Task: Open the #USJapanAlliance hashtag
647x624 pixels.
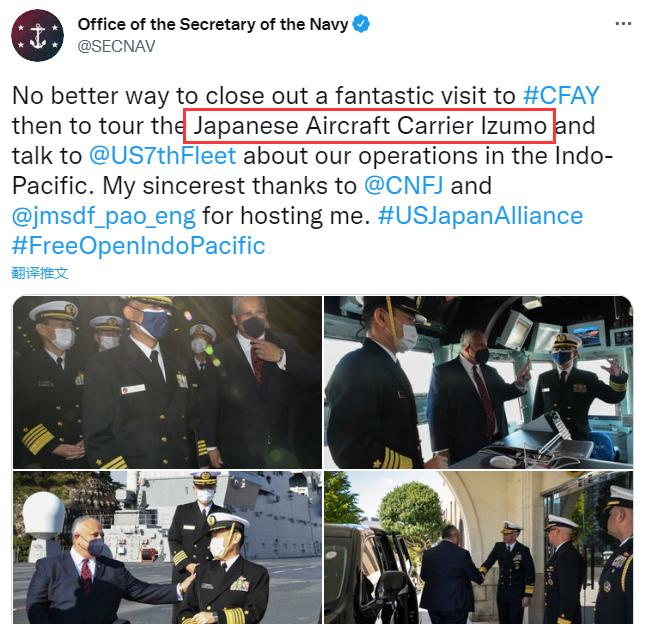Action: pos(480,216)
